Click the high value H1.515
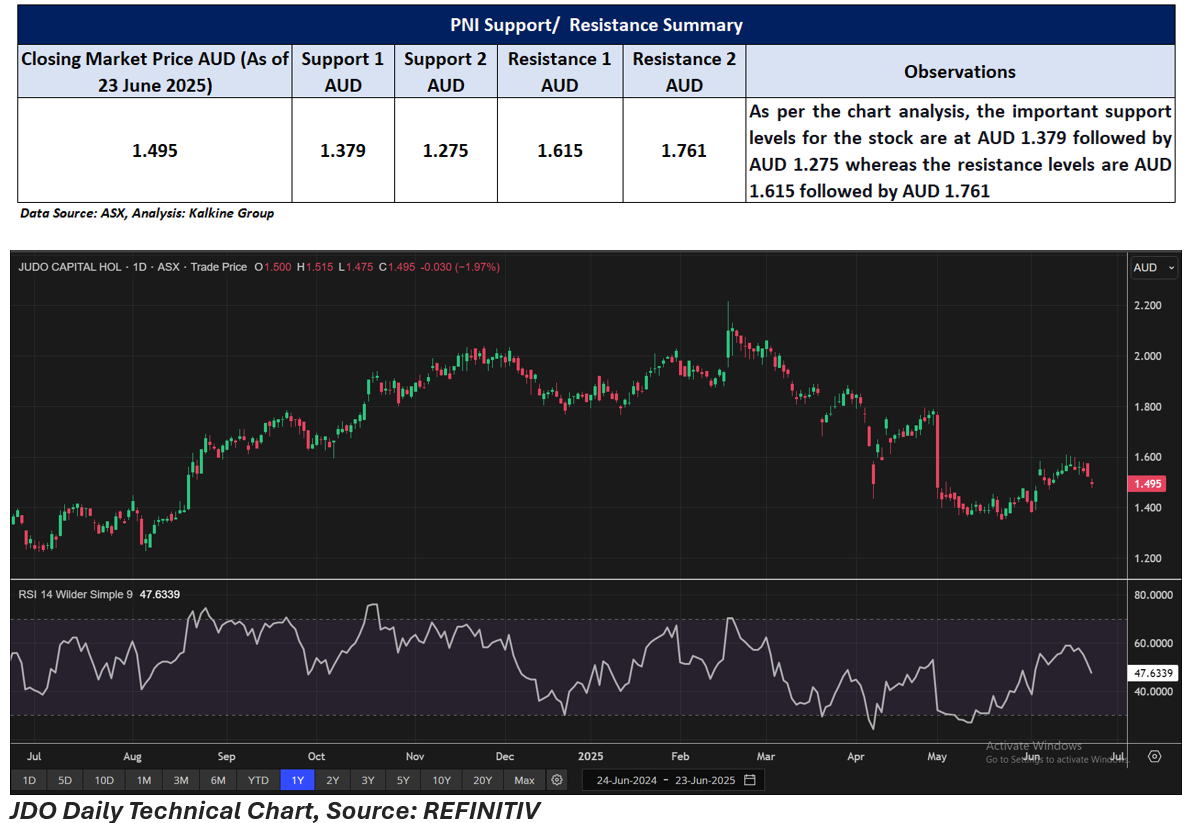Image resolution: width=1184 pixels, height=823 pixels. [315, 267]
